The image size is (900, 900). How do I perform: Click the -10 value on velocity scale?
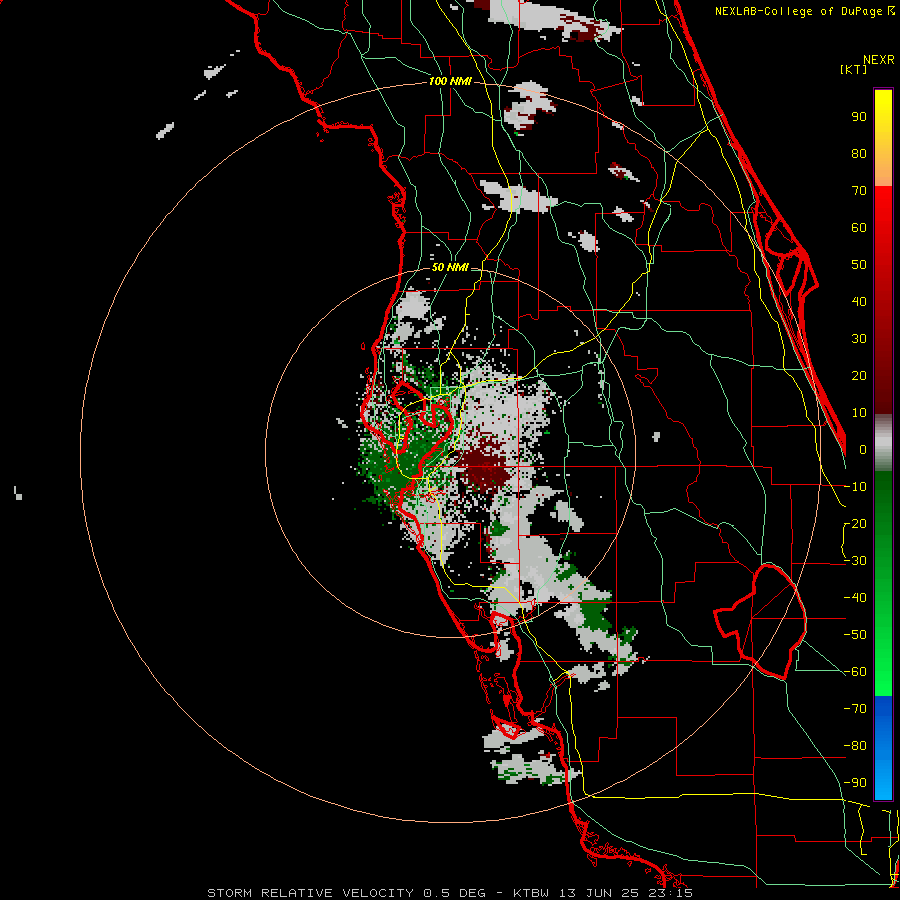(x=855, y=487)
